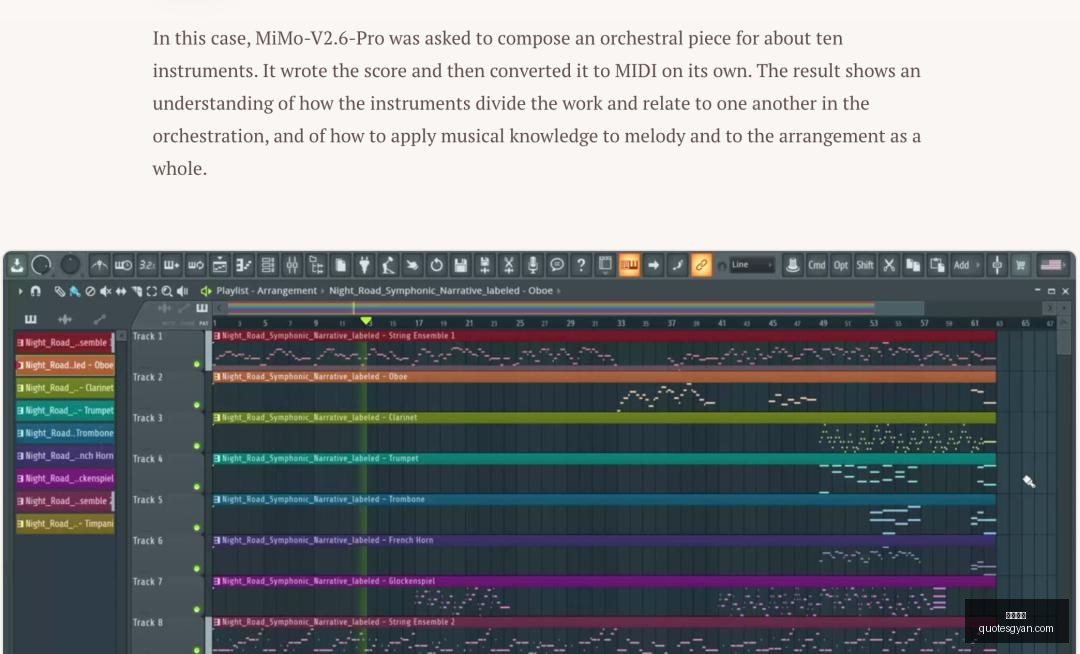Mute Track 2 using its green dot

point(196,405)
